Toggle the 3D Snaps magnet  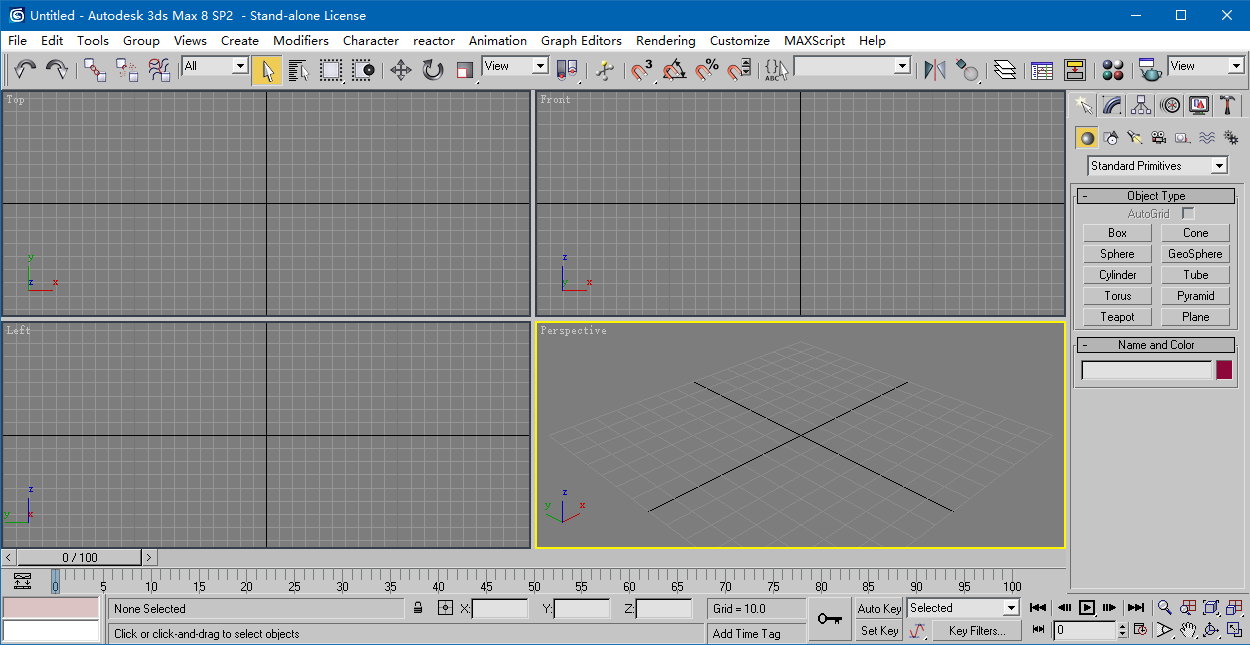tap(642, 70)
